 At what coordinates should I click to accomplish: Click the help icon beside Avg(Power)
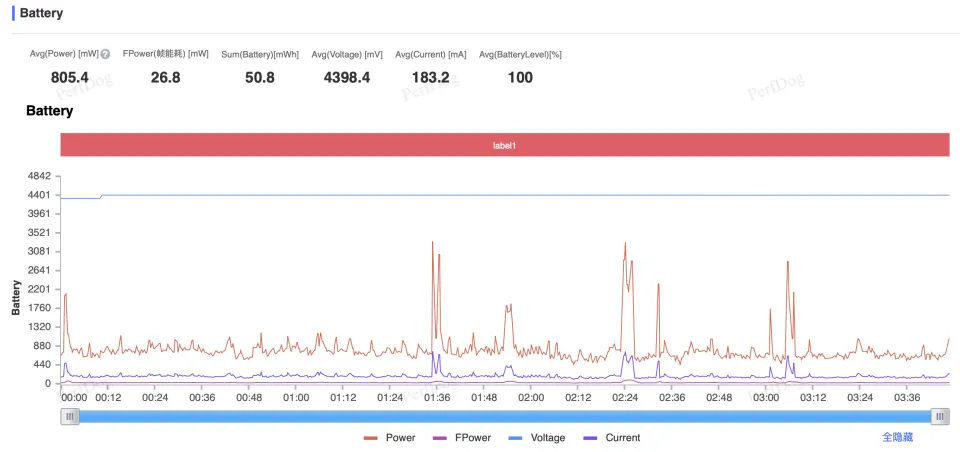[x=105, y=54]
